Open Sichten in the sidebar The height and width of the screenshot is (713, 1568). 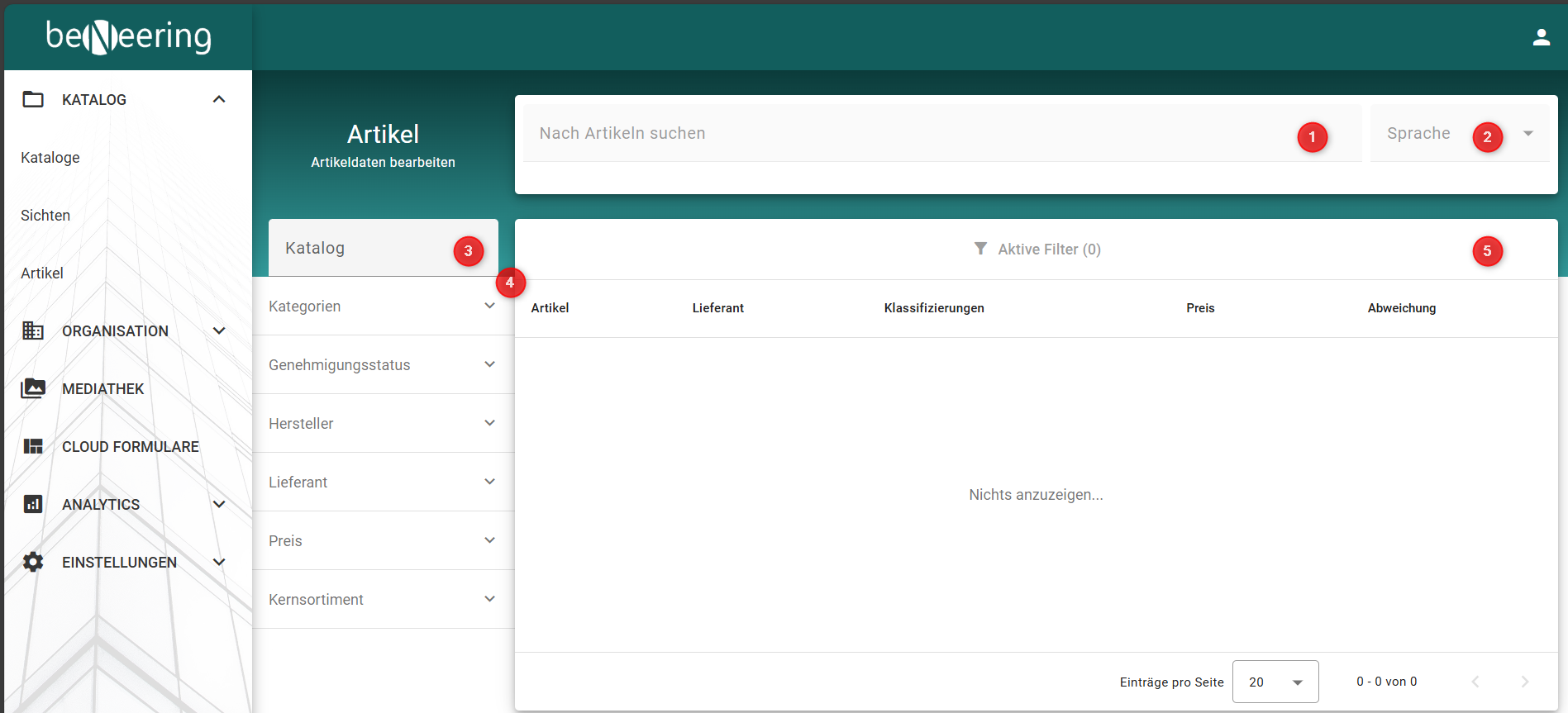[x=45, y=216]
